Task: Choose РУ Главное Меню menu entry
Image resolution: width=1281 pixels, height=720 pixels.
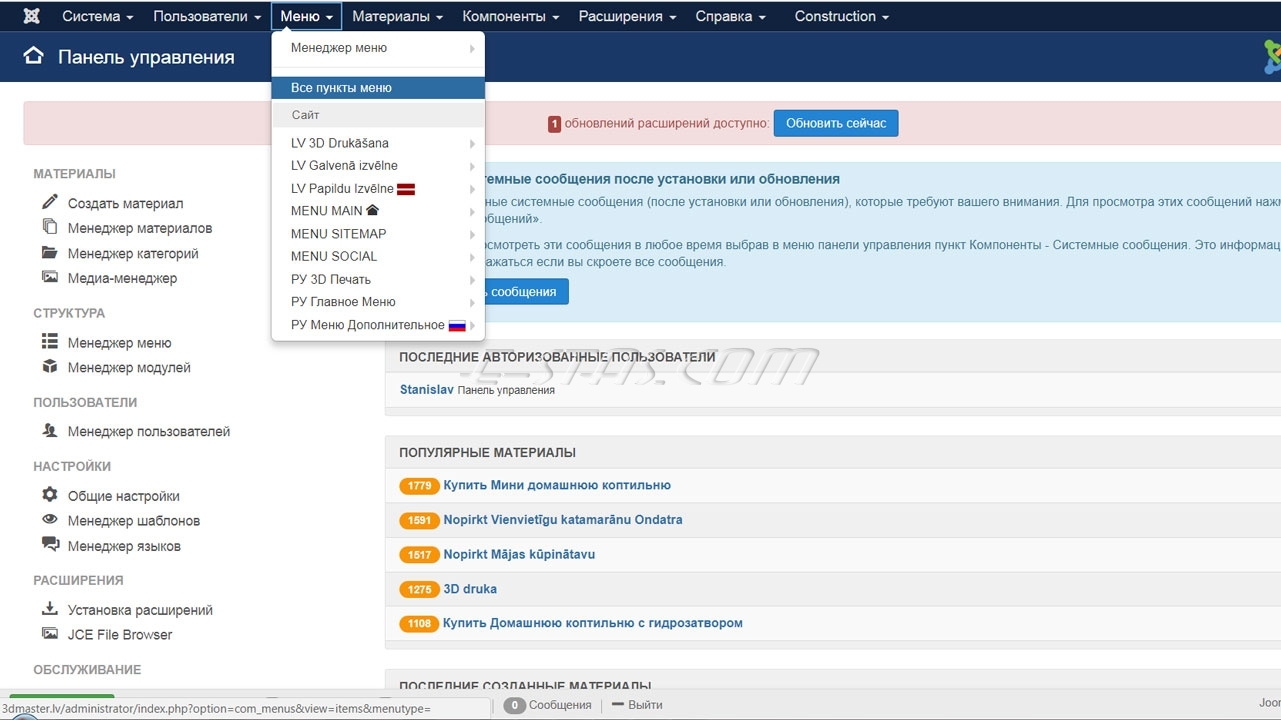Action: pyautogui.click(x=378, y=302)
